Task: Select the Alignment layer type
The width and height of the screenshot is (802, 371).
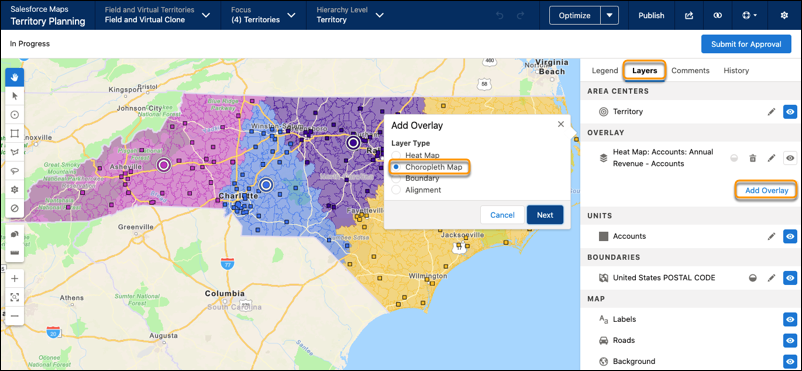Action: (396, 190)
